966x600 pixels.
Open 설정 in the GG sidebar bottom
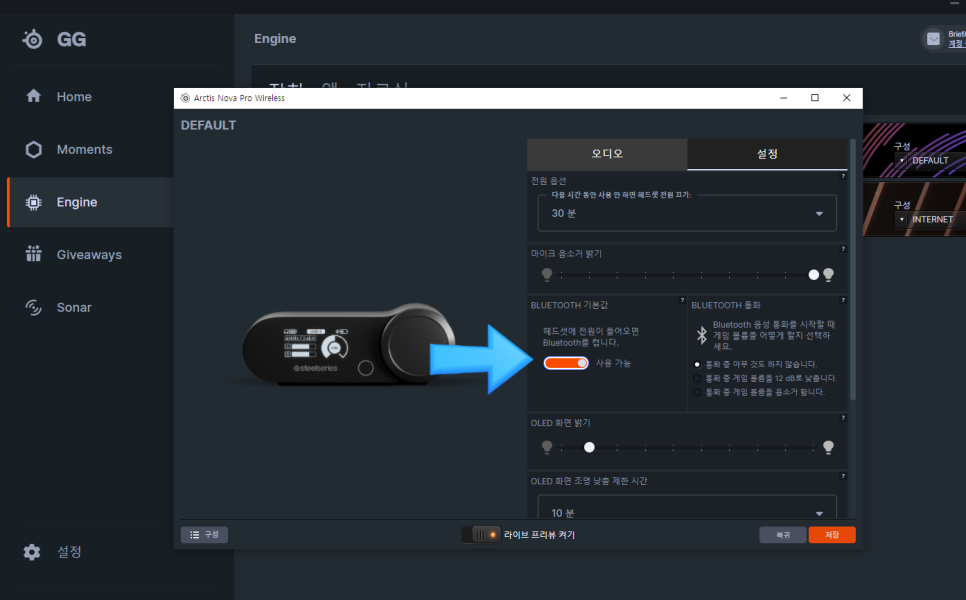point(69,552)
